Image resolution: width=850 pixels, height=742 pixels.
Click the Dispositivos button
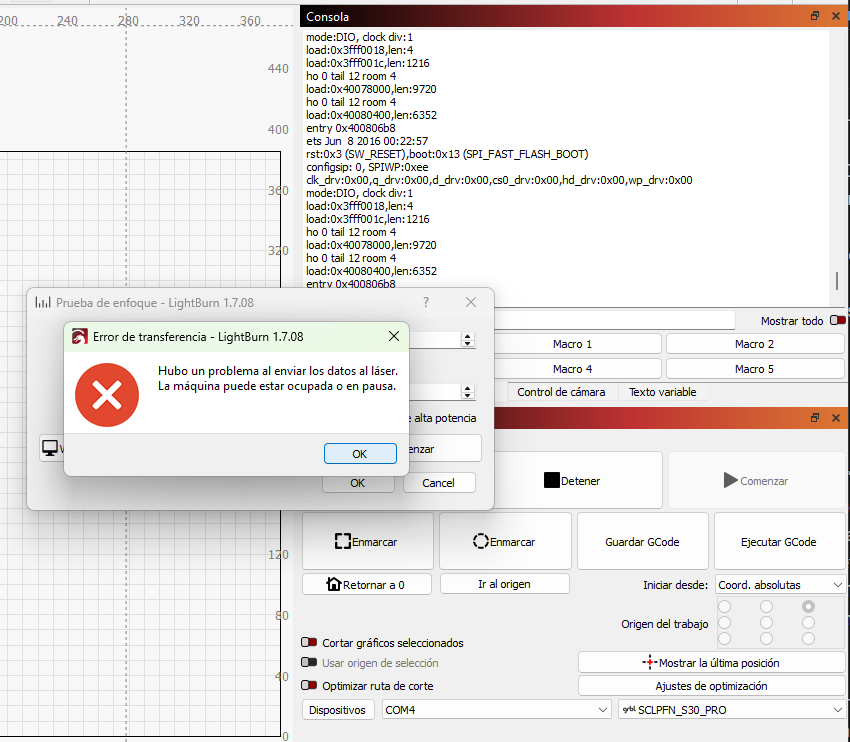pyautogui.click(x=338, y=709)
